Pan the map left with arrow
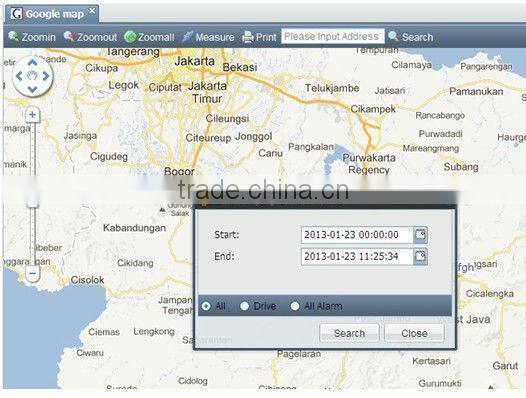Viewport: 526px width, 398px height. [19, 76]
